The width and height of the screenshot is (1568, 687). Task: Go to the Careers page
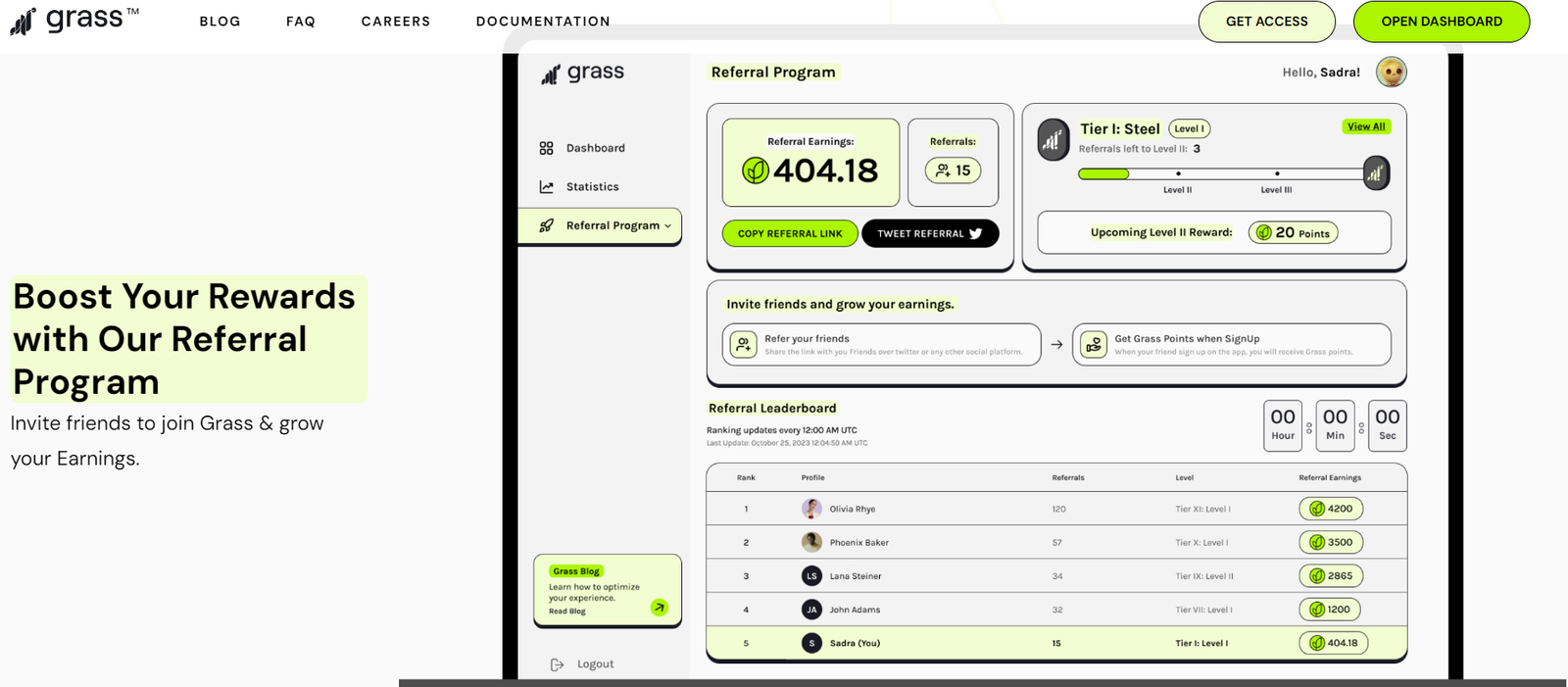[396, 22]
